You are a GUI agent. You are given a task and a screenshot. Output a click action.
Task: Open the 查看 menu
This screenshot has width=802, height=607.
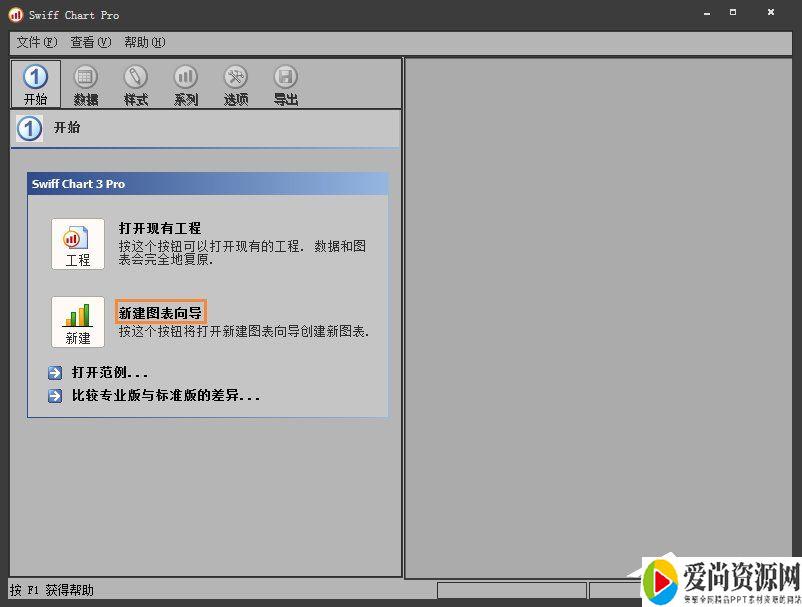[89, 42]
